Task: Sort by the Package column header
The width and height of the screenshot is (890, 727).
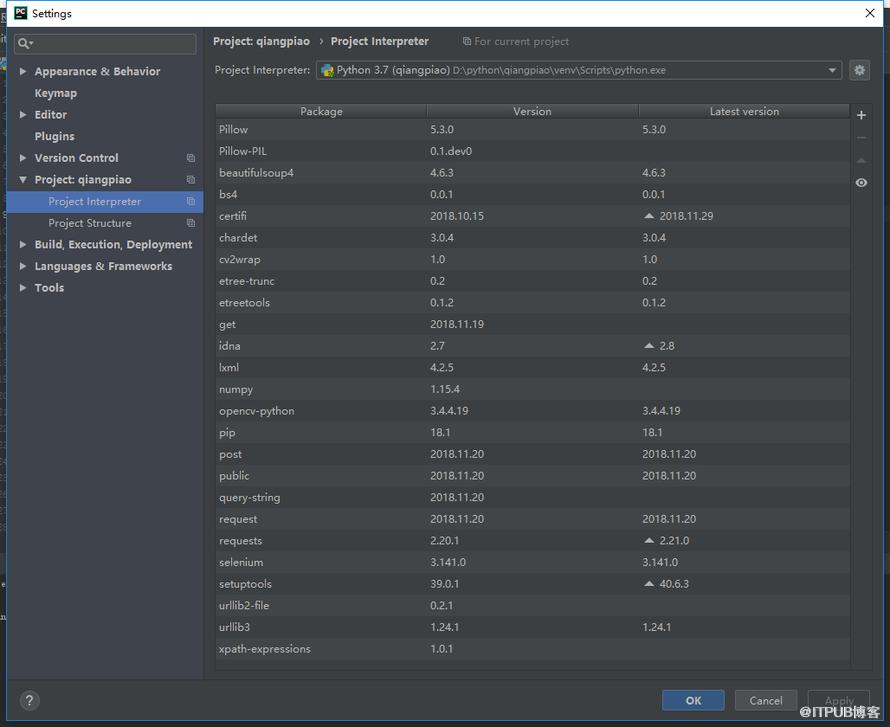Action: (321, 111)
